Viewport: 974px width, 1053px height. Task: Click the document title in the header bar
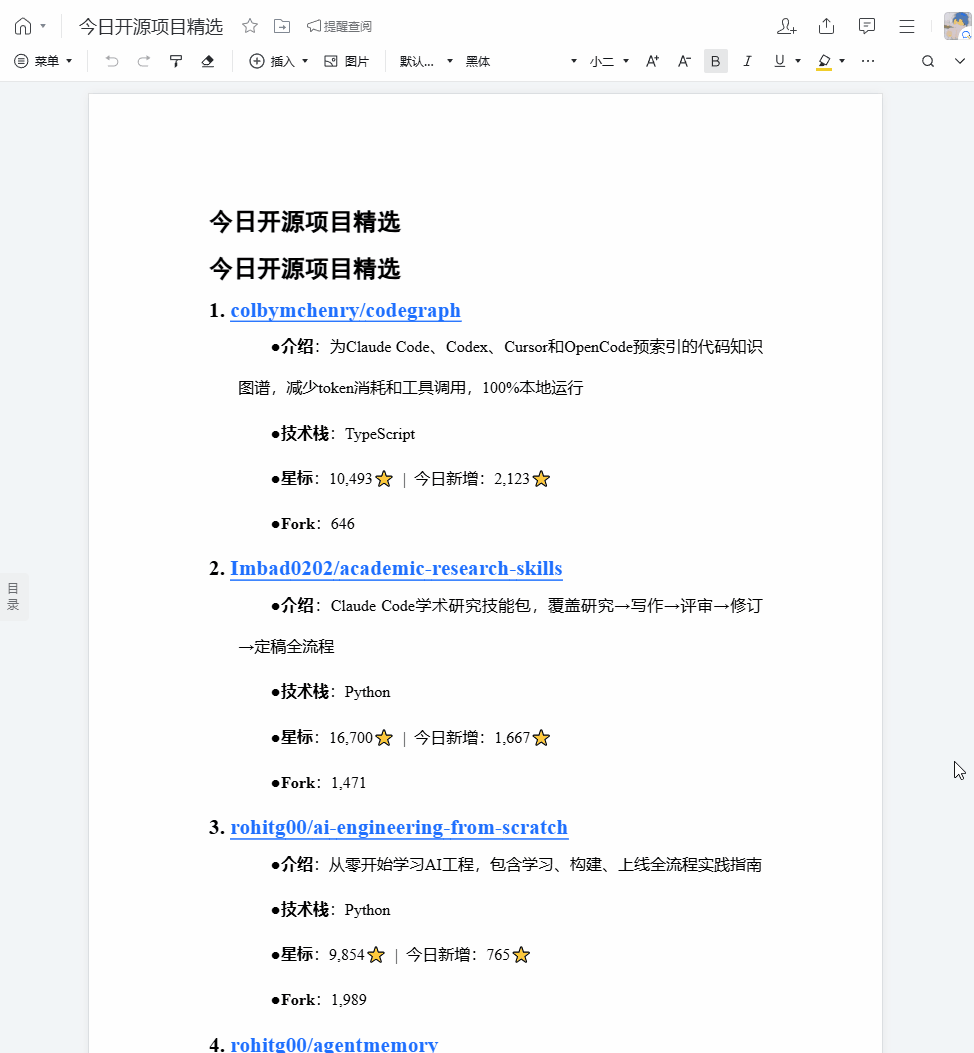coord(151,26)
